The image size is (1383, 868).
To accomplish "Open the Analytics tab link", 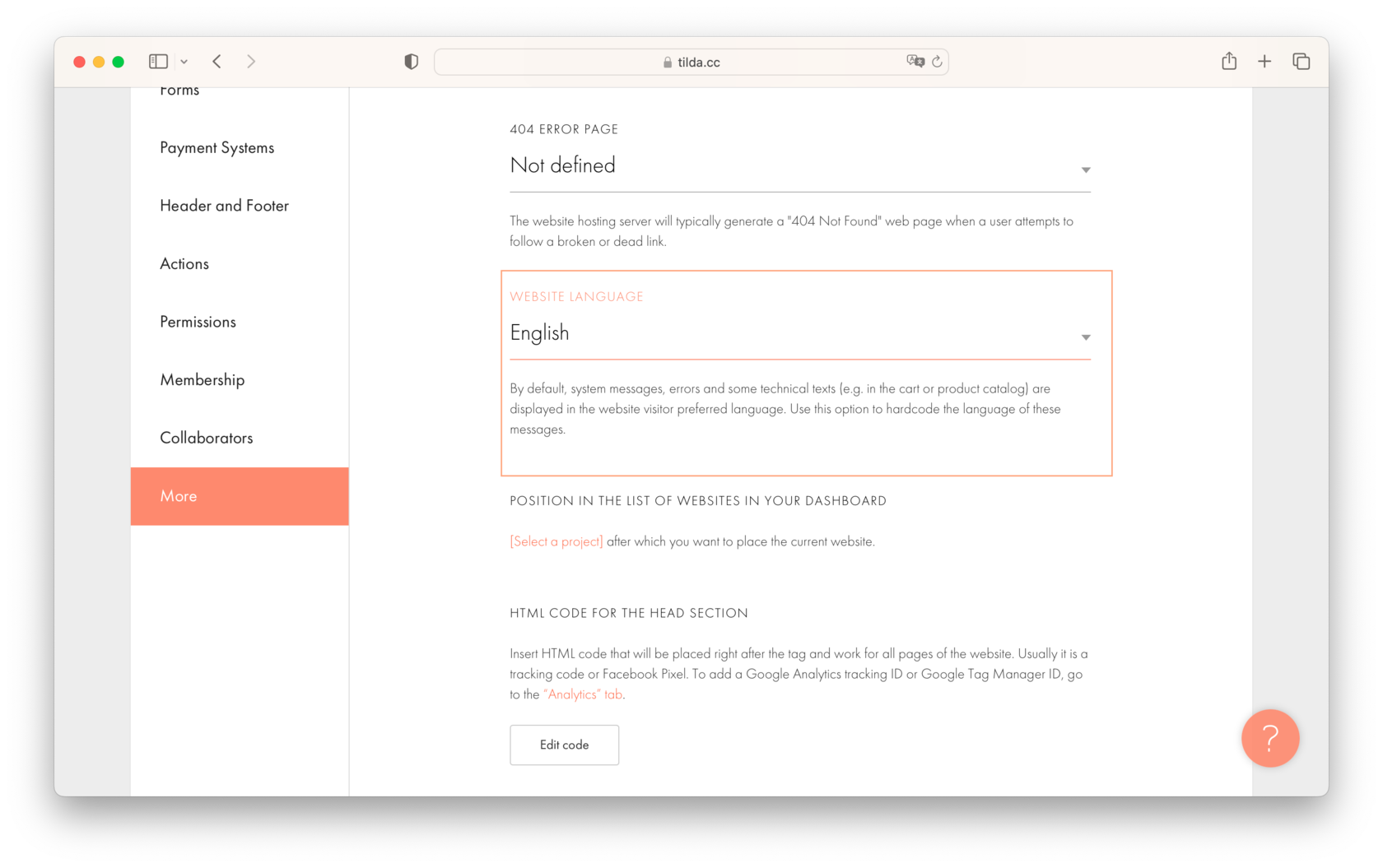I will point(581,694).
